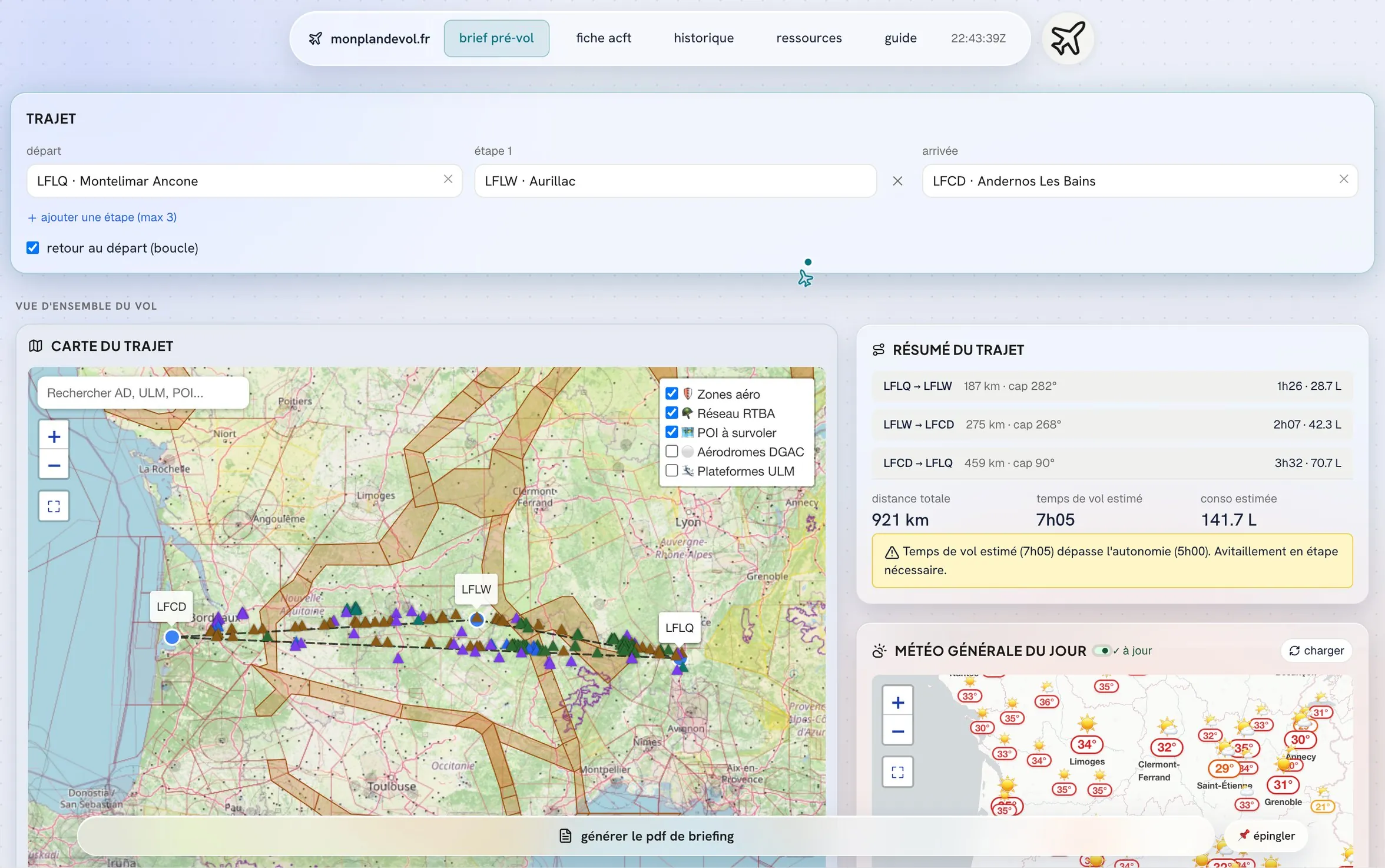Click générer le pdf de briefing button
1385x868 pixels.
646,836
